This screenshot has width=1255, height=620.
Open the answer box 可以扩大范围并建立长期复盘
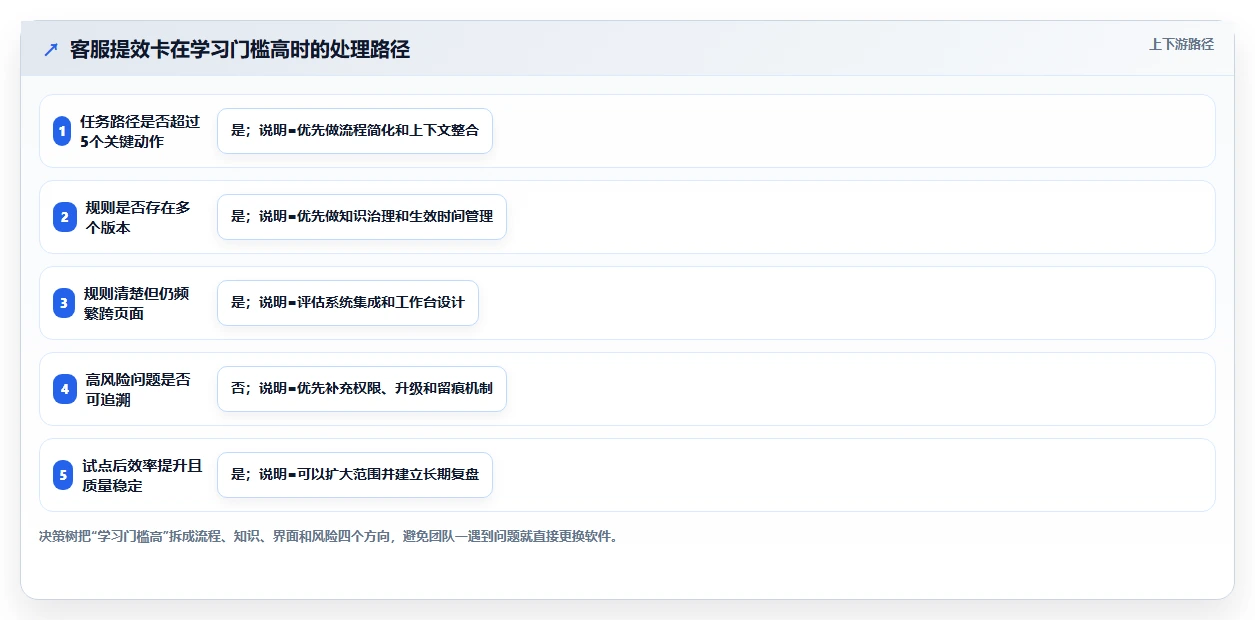[x=355, y=475]
